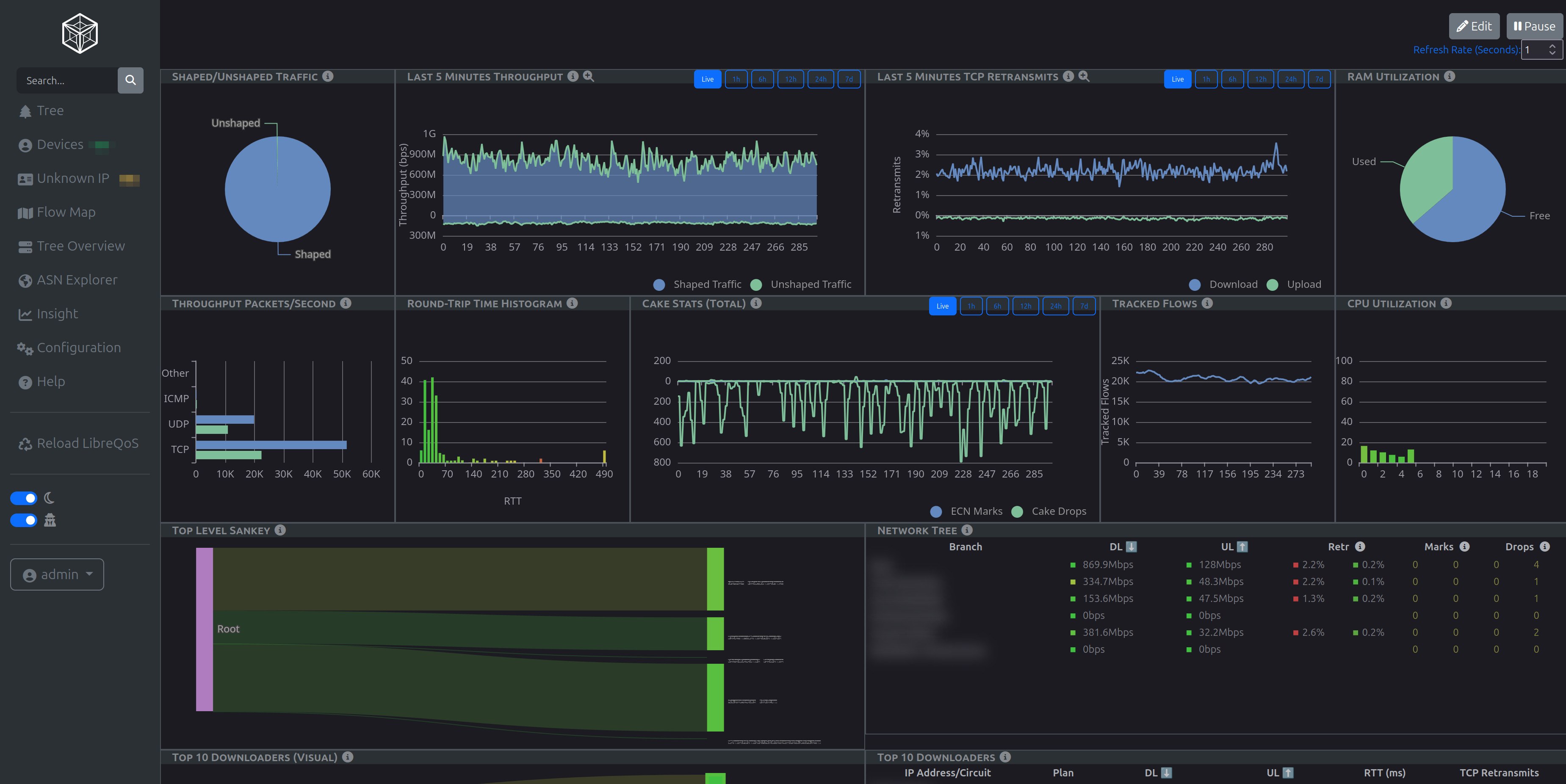Click the search magnifier button
This screenshot has height=784, width=1566.
130,80
